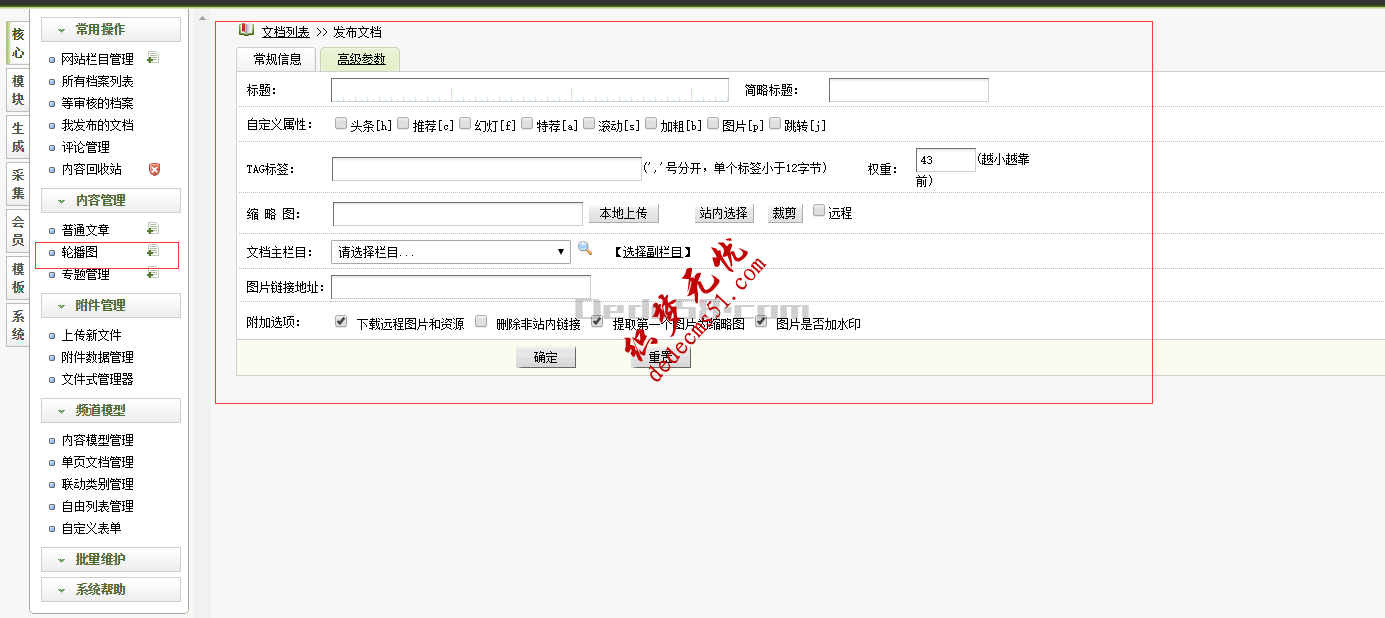This screenshot has width=1385, height=618.
Task: Open the 请选择栏目 dropdown
Action: coord(451,252)
